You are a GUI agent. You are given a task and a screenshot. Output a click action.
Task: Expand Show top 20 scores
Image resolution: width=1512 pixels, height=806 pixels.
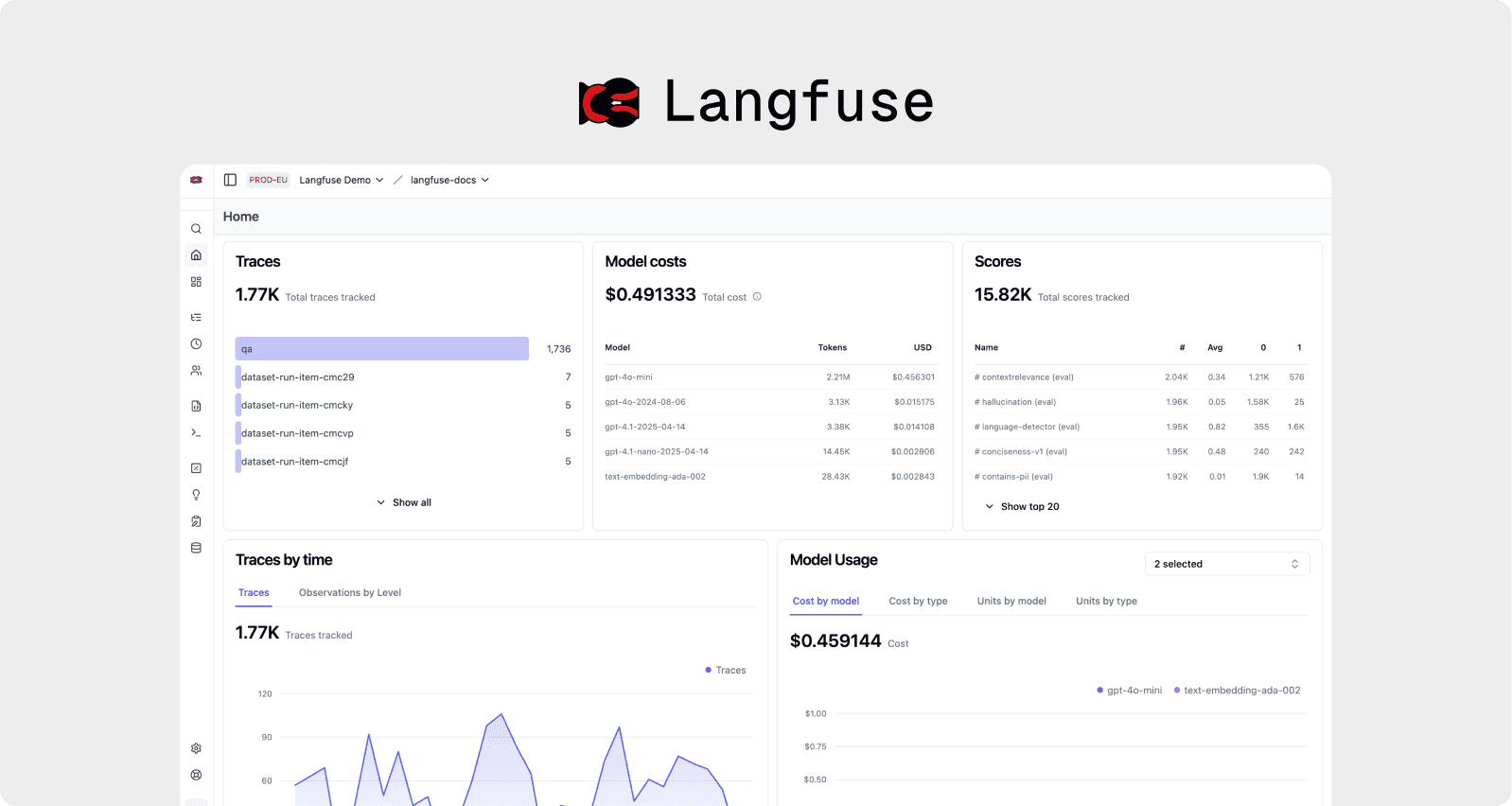tap(1022, 507)
